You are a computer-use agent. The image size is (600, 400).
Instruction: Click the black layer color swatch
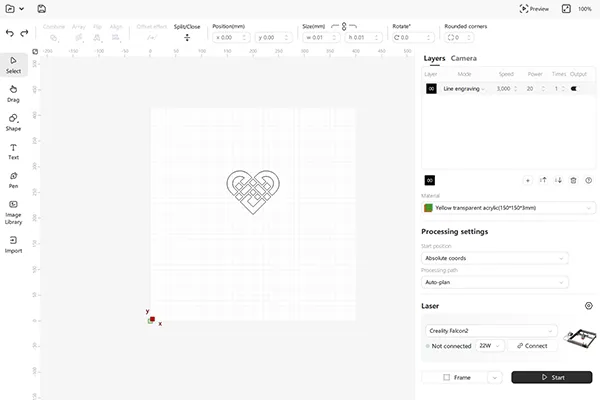(431, 89)
